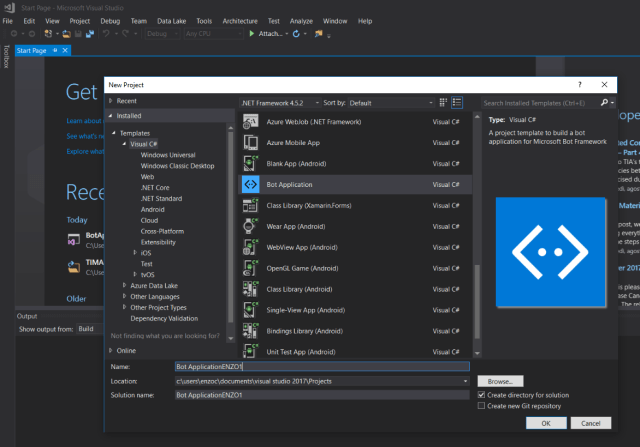Click the OK button
The height and width of the screenshot is (447, 640).
(x=546, y=423)
